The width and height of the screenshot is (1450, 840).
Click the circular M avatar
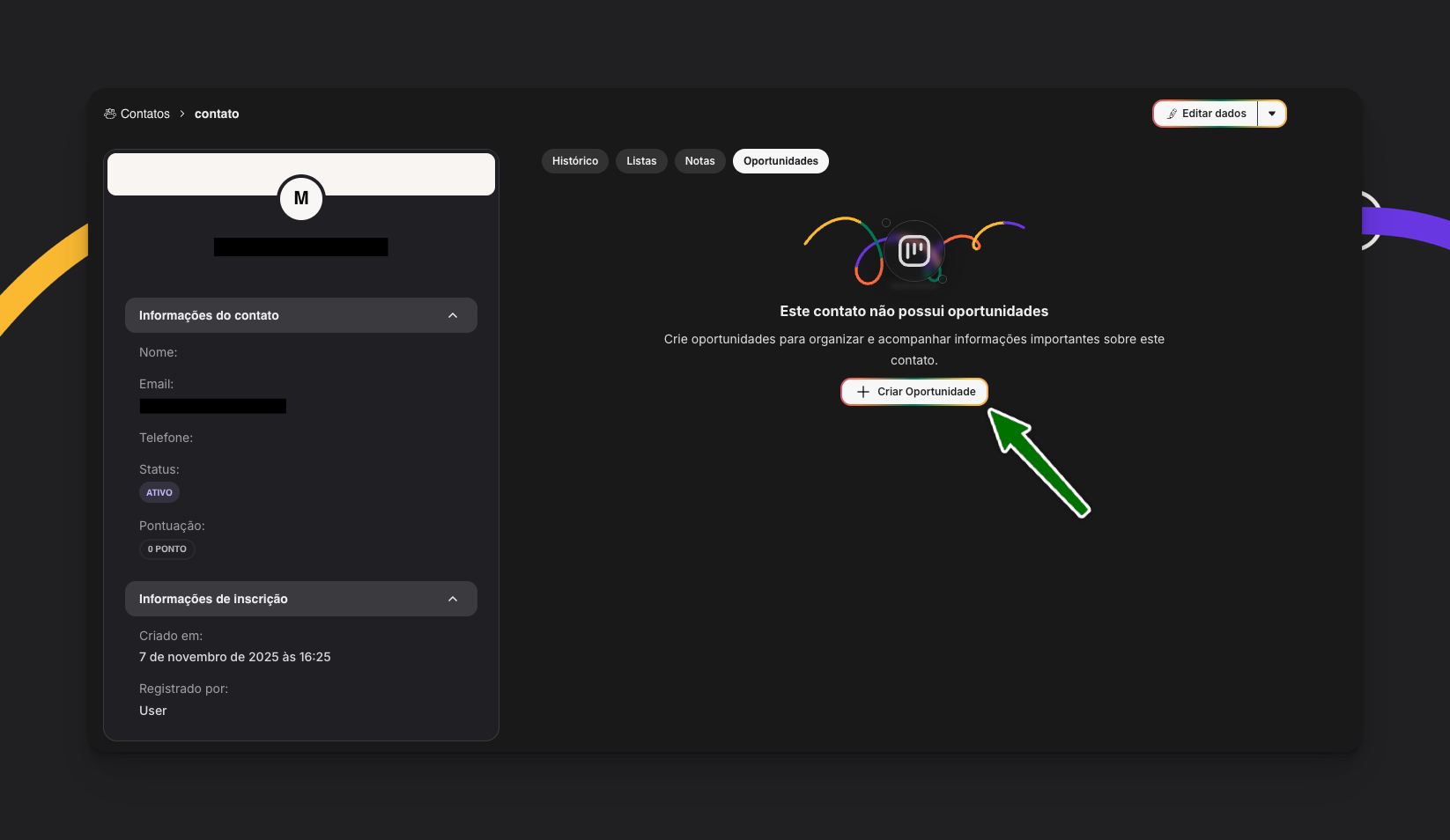(301, 198)
